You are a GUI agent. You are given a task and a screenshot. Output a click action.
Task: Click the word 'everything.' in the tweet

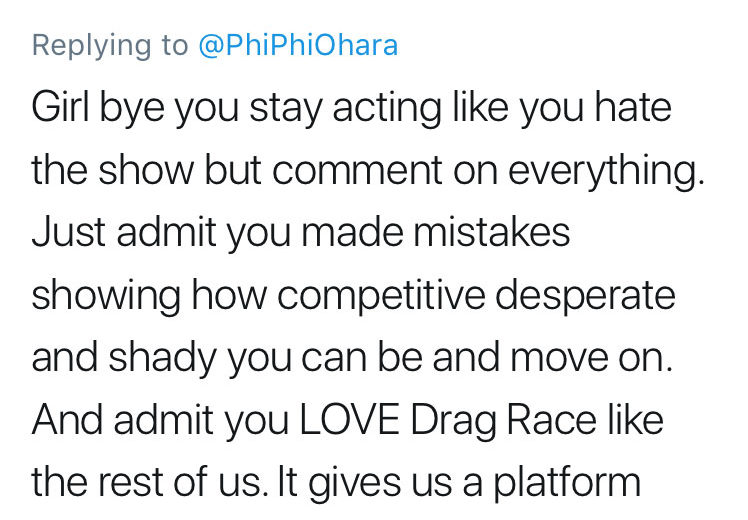pos(606,173)
